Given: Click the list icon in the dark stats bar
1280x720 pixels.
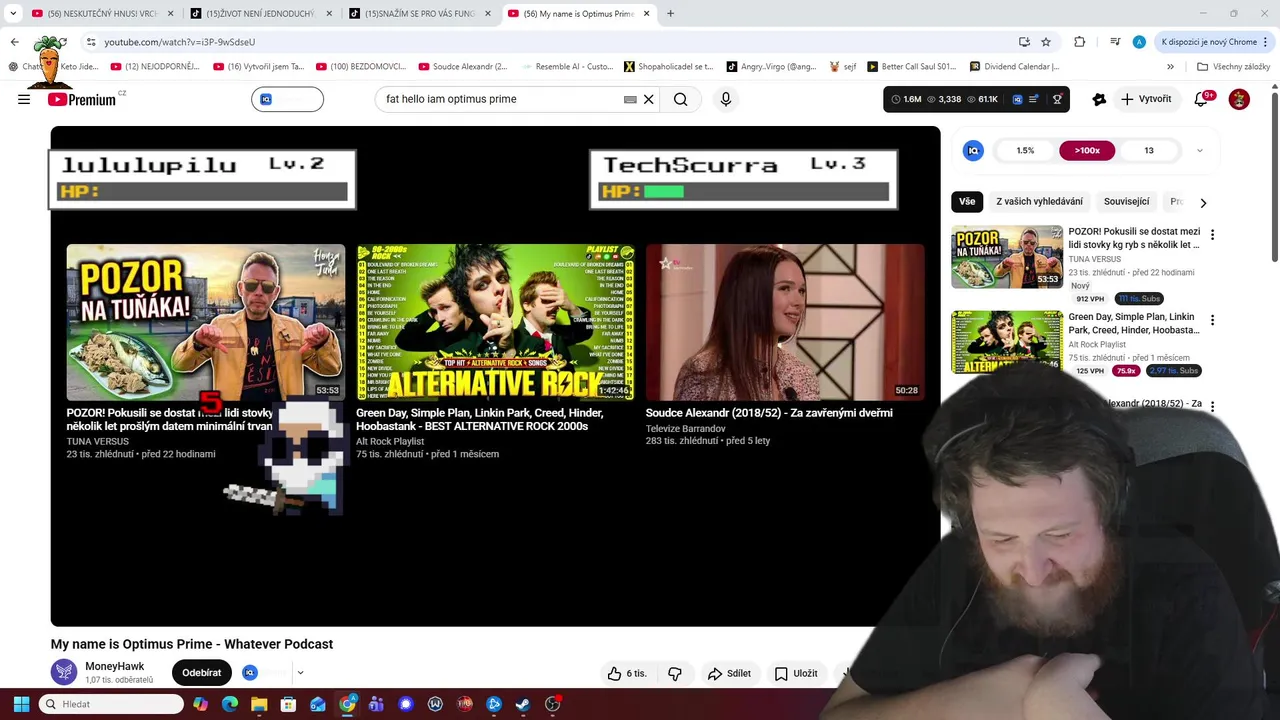Looking at the screenshot, I should (x=1034, y=99).
